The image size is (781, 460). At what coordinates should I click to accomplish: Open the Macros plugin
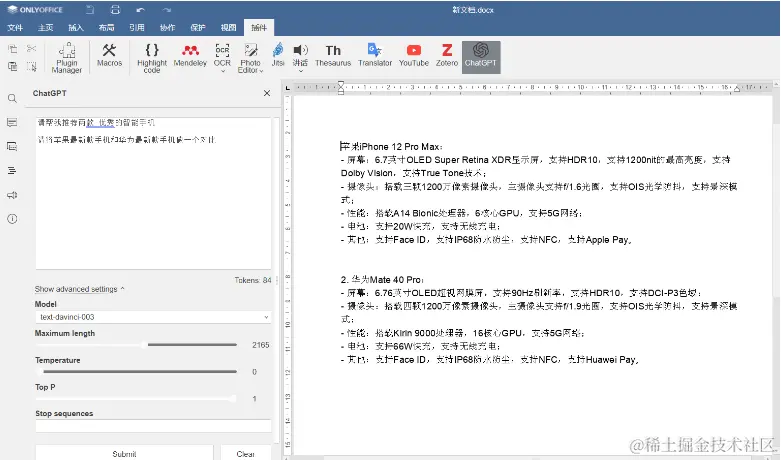tap(109, 55)
